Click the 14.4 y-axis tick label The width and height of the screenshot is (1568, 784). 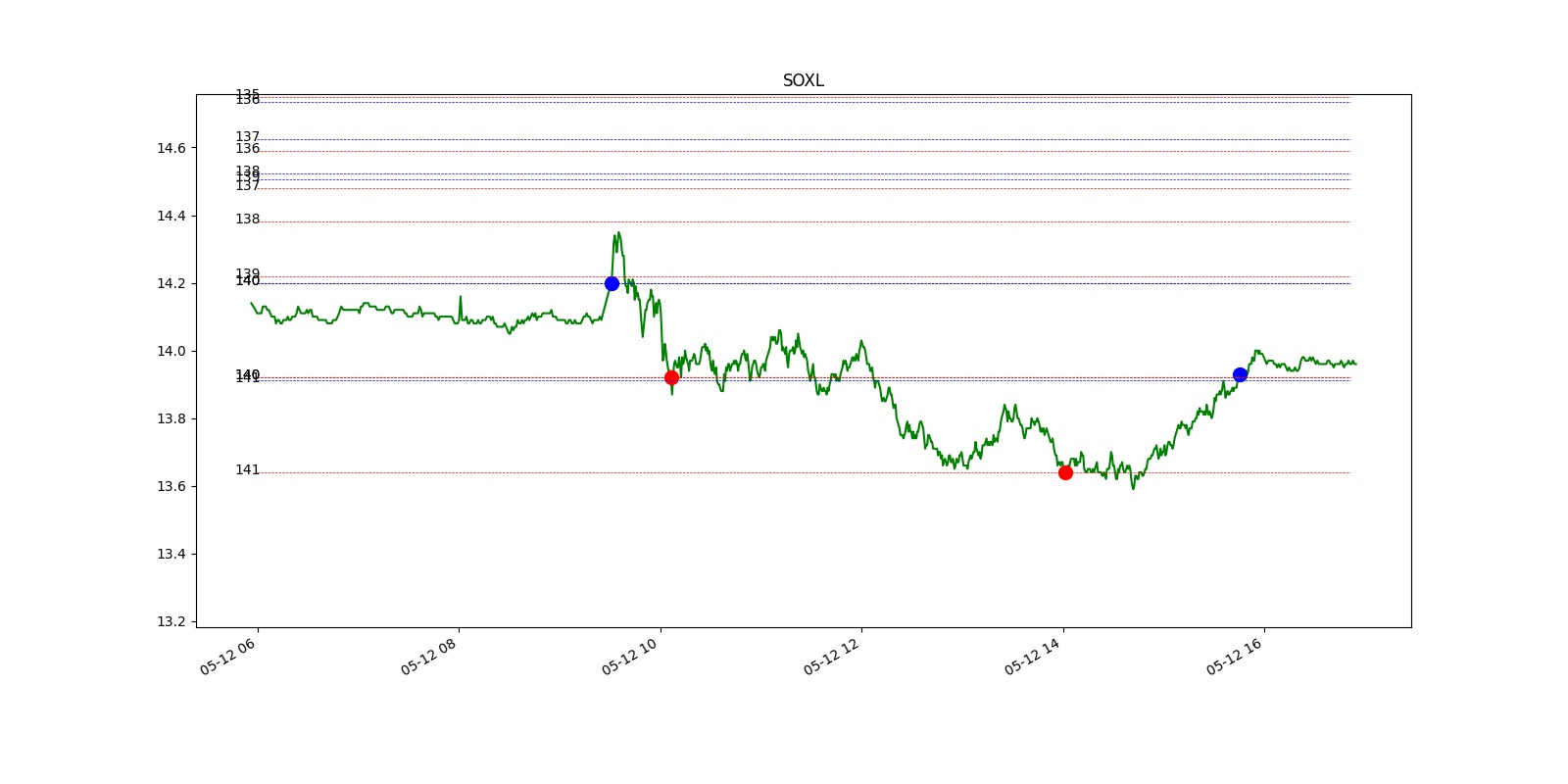(x=171, y=216)
